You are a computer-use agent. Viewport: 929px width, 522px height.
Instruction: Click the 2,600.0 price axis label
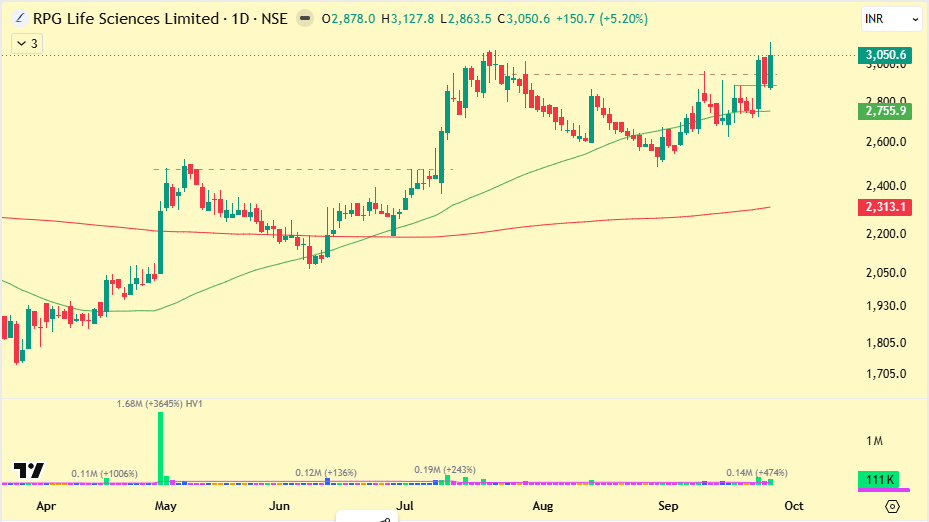[x=886, y=142]
